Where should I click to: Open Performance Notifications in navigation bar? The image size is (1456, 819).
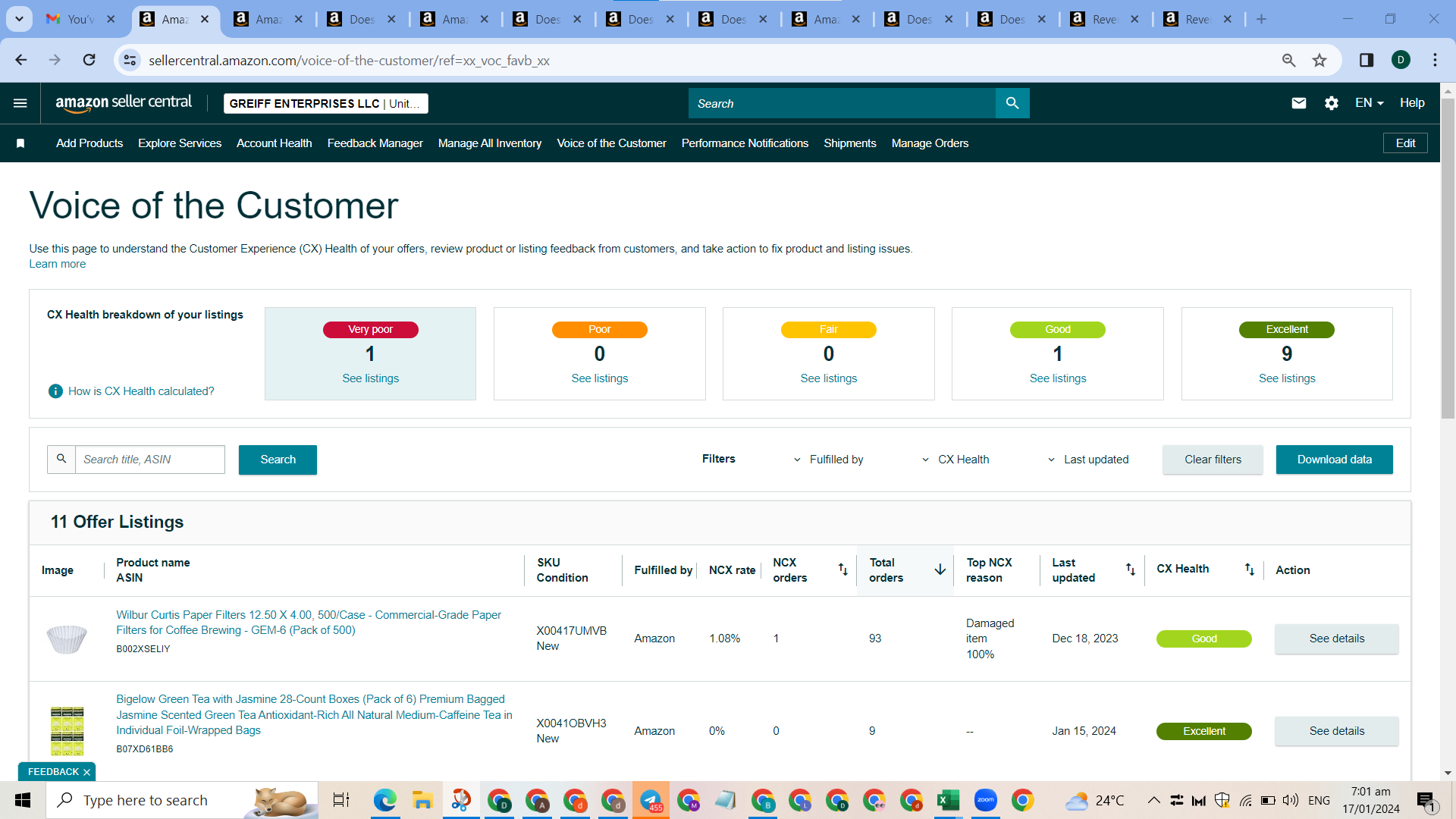pyautogui.click(x=745, y=143)
